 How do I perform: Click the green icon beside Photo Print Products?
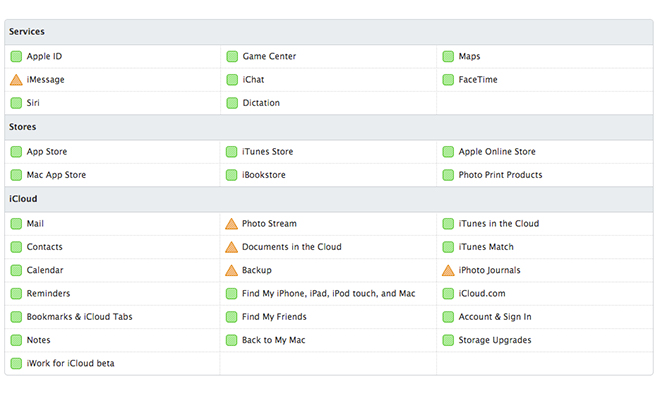[x=448, y=175]
